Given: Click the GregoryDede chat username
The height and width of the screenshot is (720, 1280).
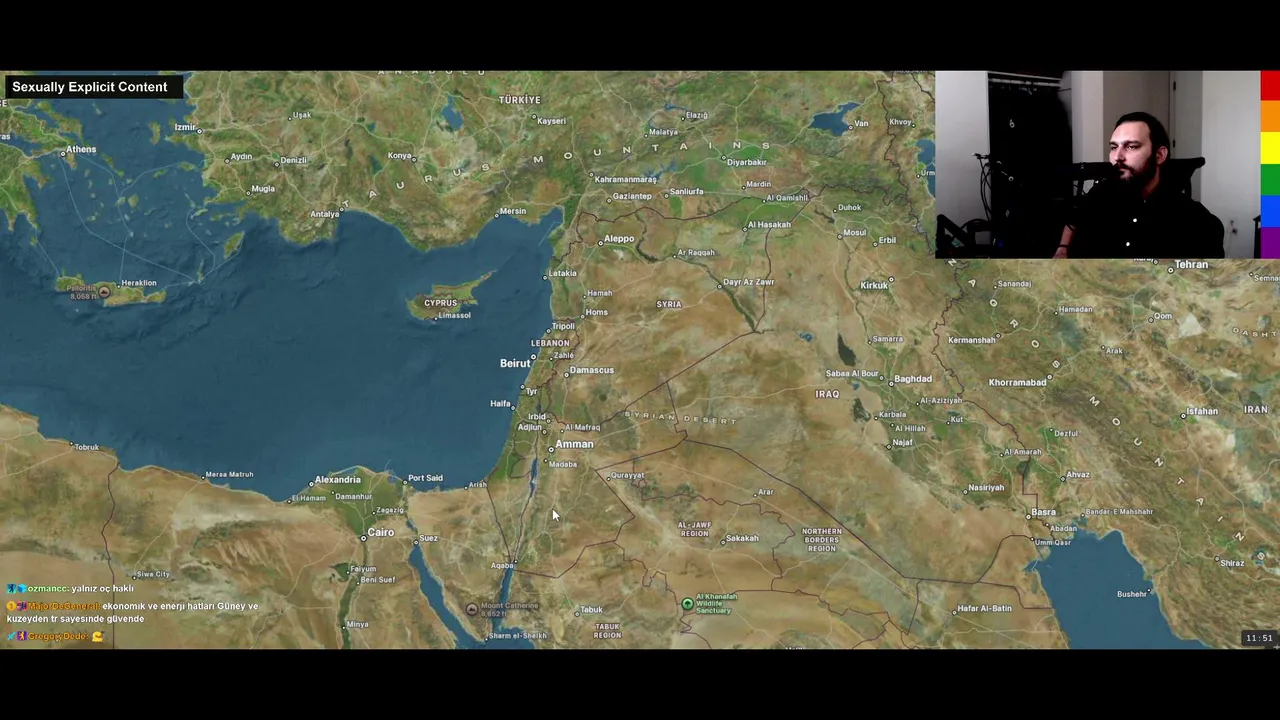Looking at the screenshot, I should tap(57, 636).
